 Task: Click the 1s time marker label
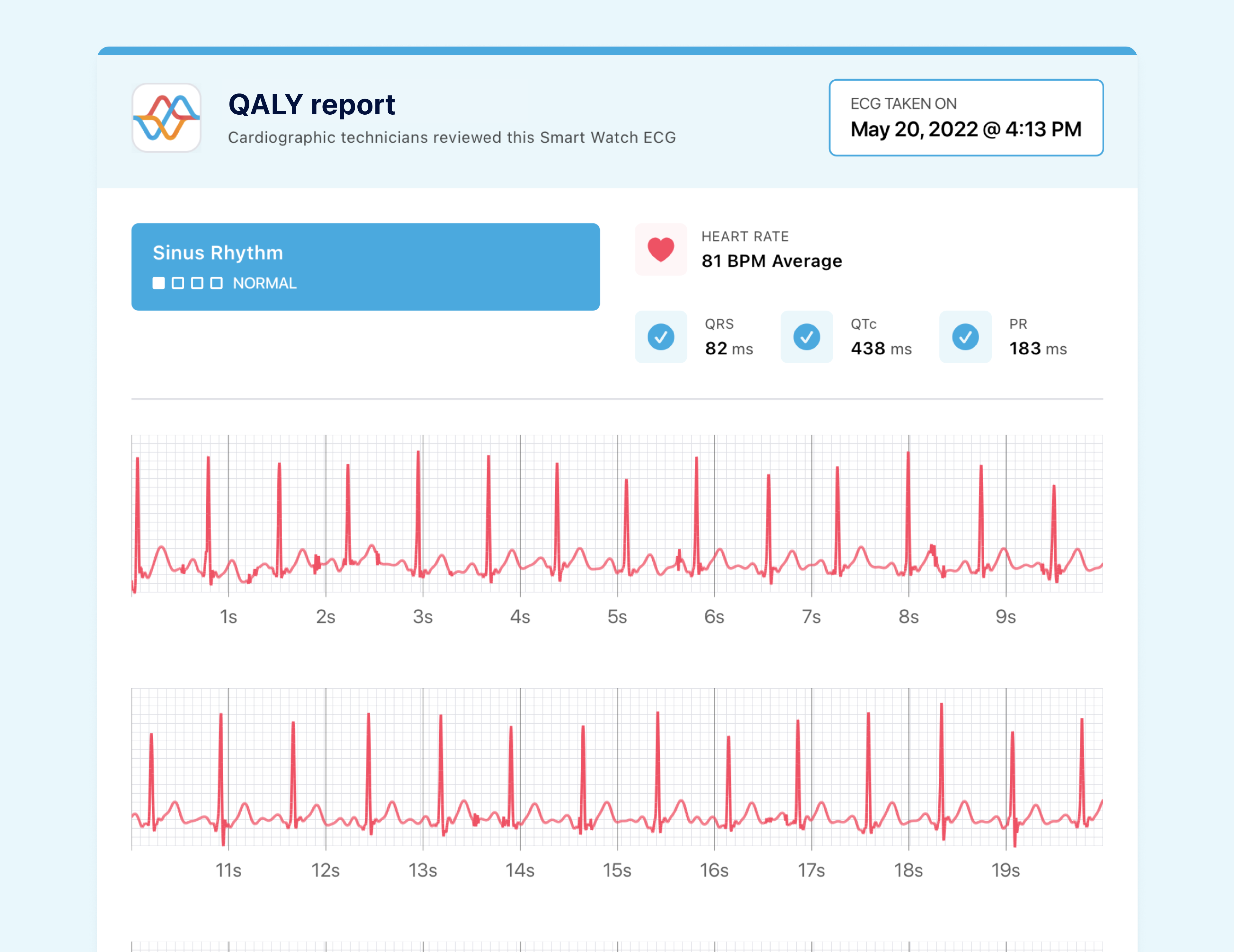coord(228,617)
